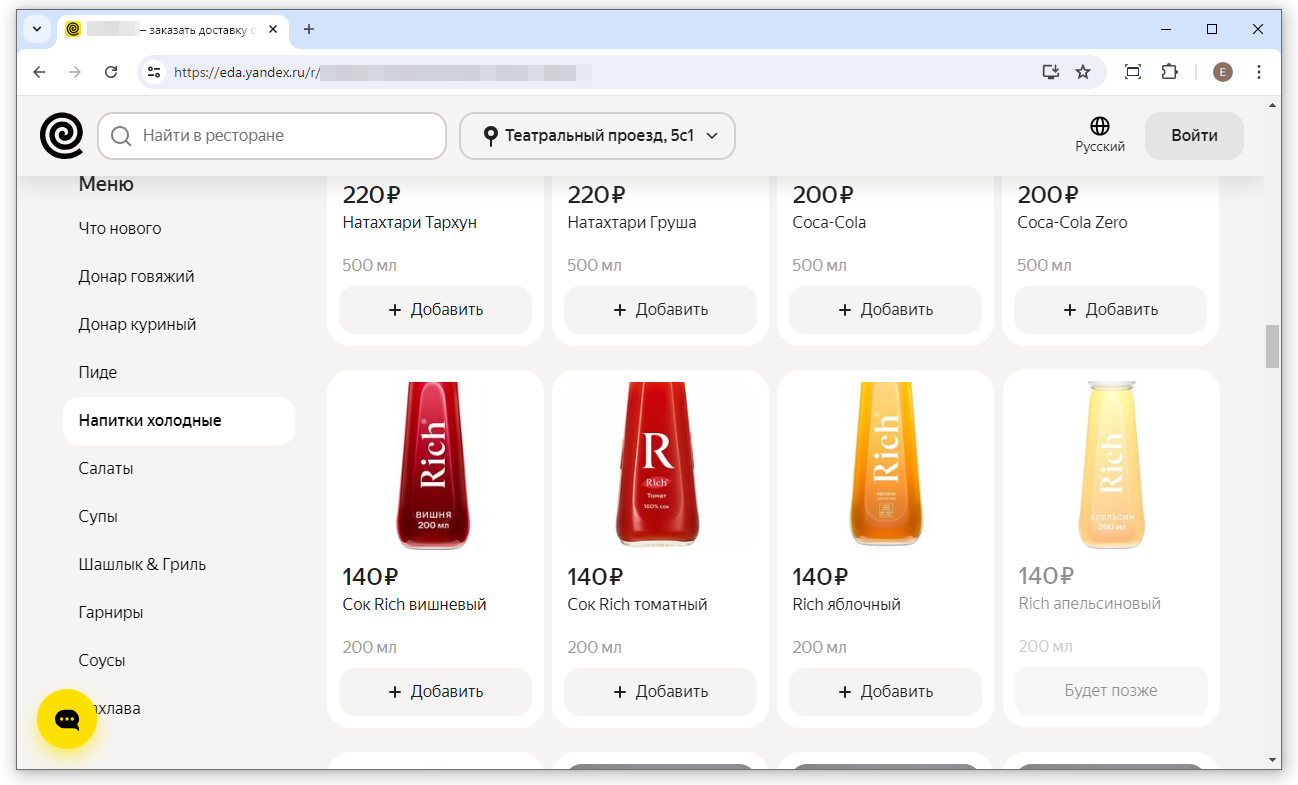This screenshot has height=785, width=1298.
Task: Go back with the browser back arrow
Action: point(39,72)
